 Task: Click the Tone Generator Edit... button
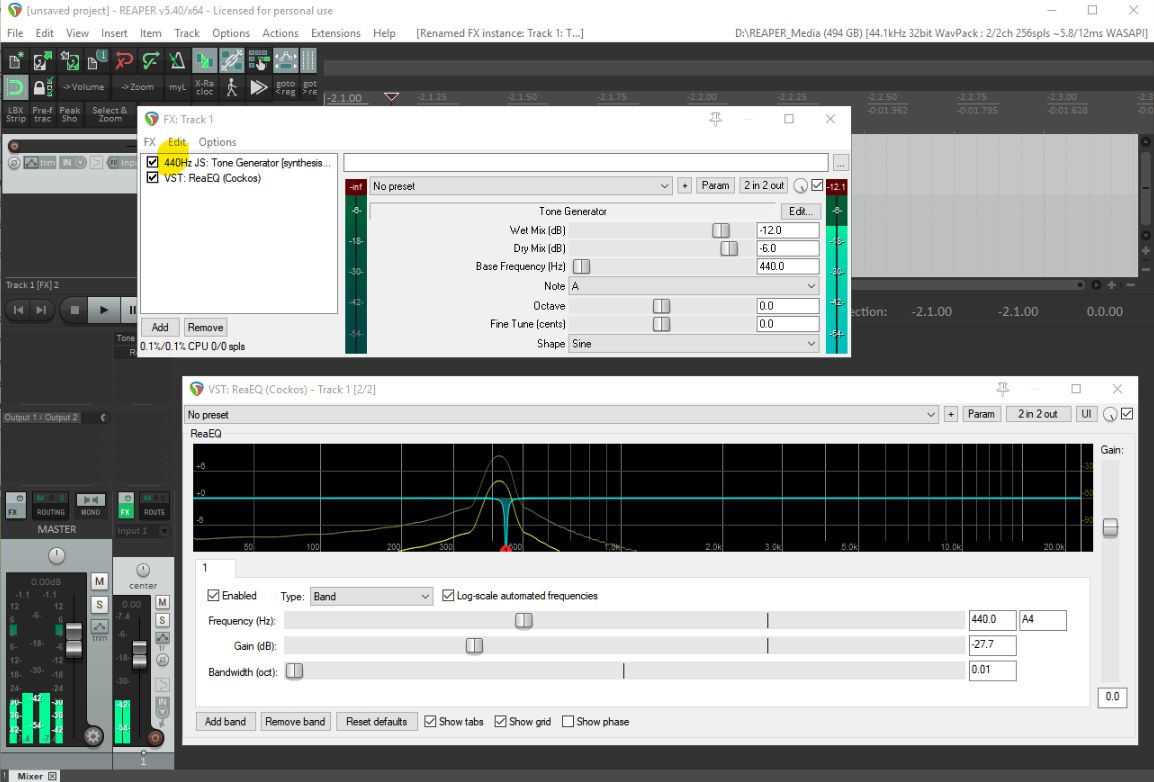[800, 211]
